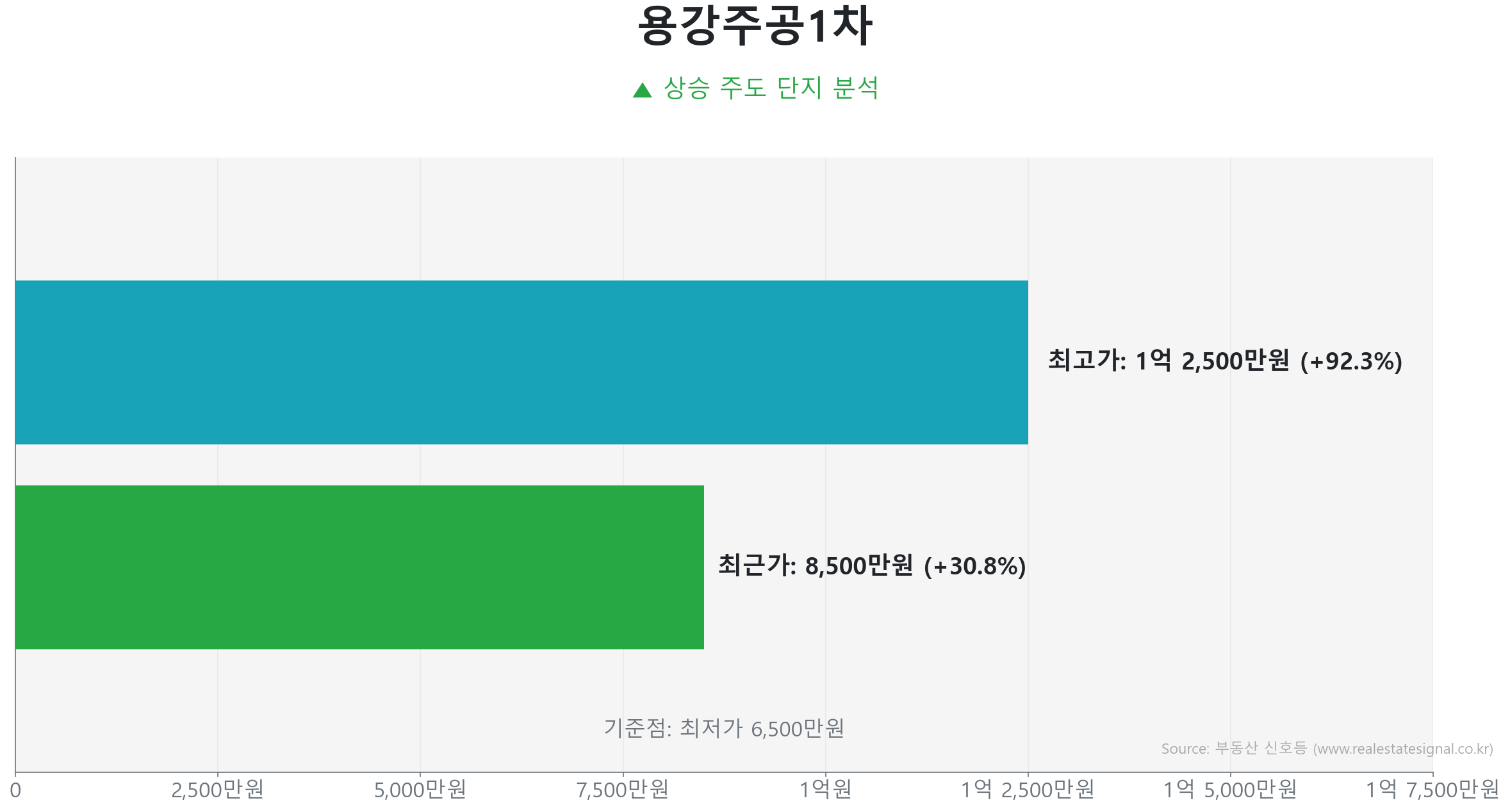Click the 7,500만원 axis tick label
The height and width of the screenshot is (812, 1510).
(623, 790)
